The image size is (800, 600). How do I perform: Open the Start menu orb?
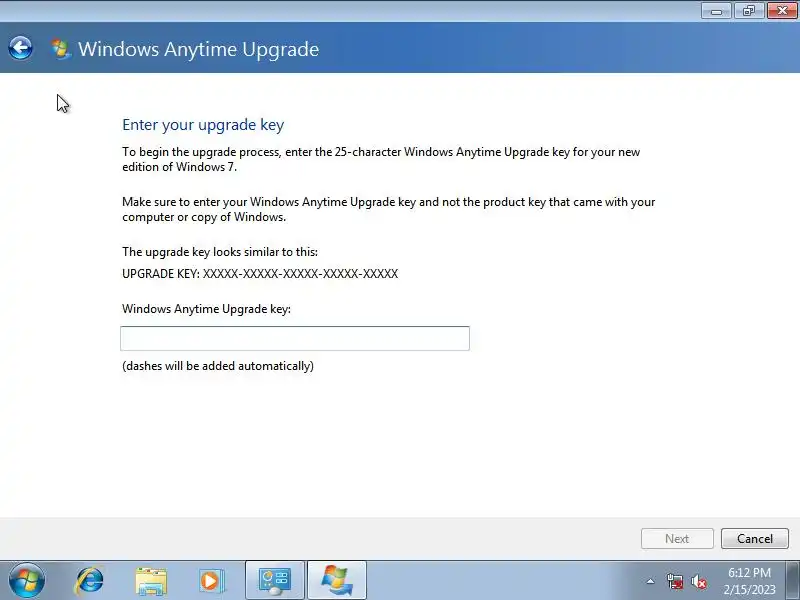[27, 581]
